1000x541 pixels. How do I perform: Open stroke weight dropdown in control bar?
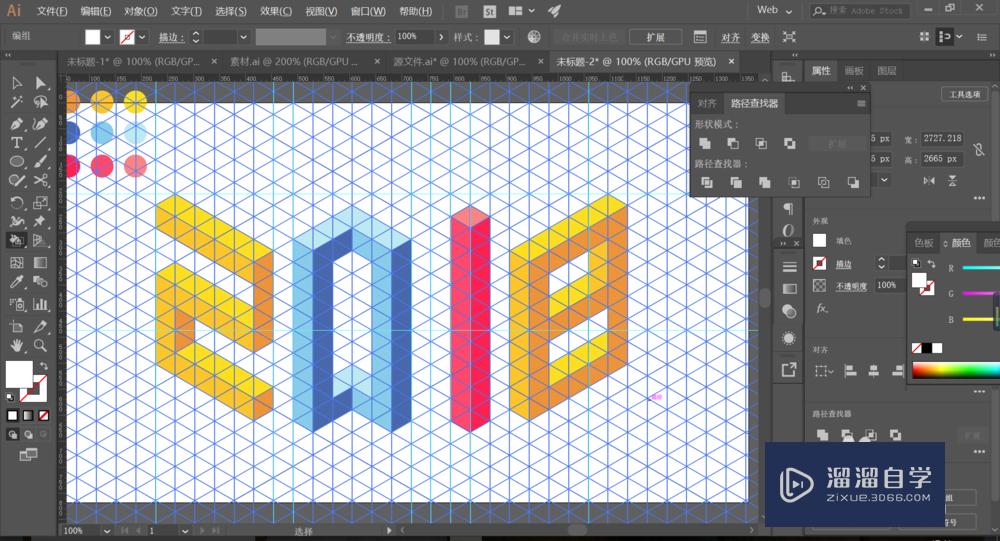coord(243,37)
